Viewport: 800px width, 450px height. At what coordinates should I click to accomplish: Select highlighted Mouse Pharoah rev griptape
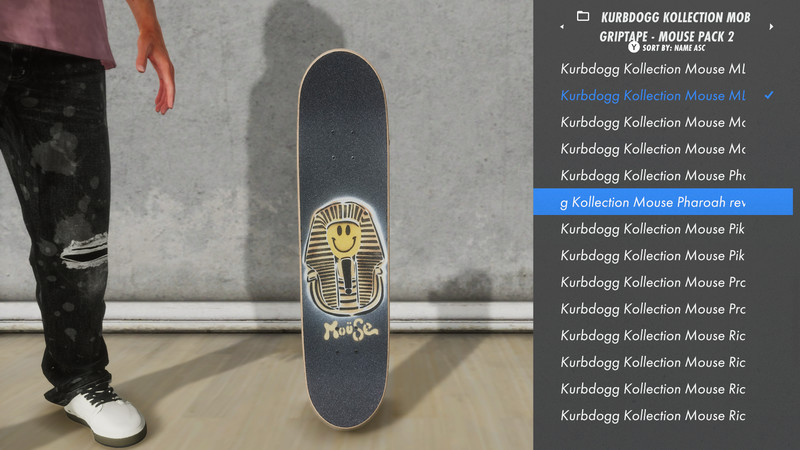pyautogui.click(x=663, y=202)
